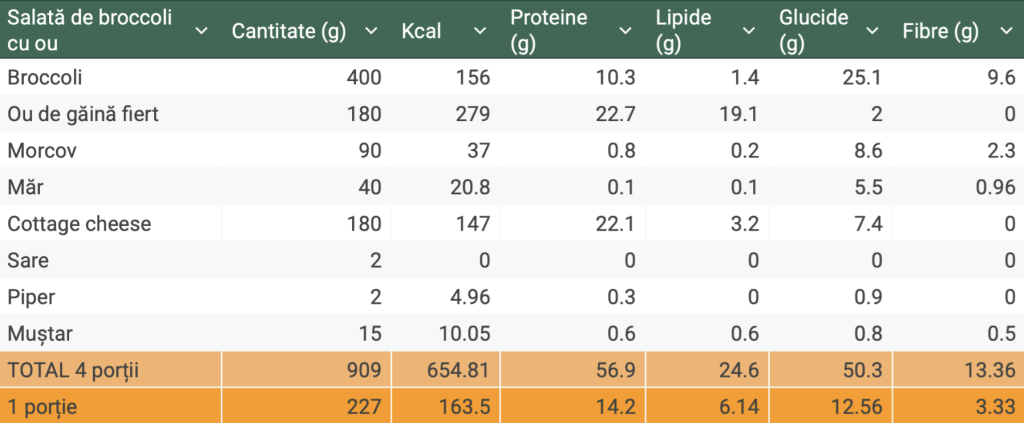Open the Kcal column filter dropdown
This screenshot has height=423, width=1024.
click(x=478, y=30)
